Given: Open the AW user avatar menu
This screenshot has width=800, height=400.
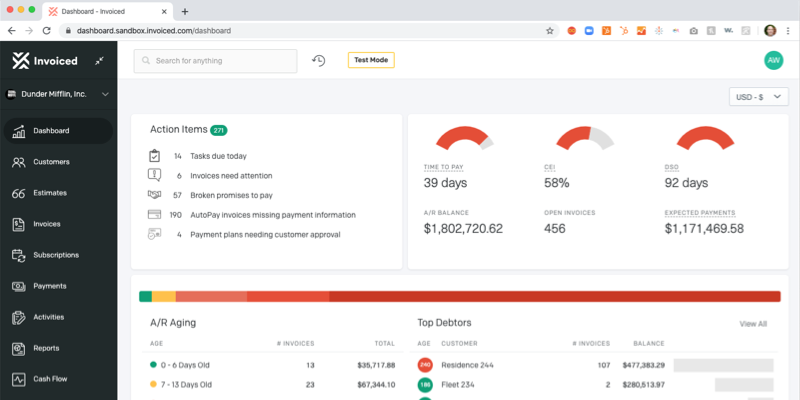Looking at the screenshot, I should pos(773,60).
